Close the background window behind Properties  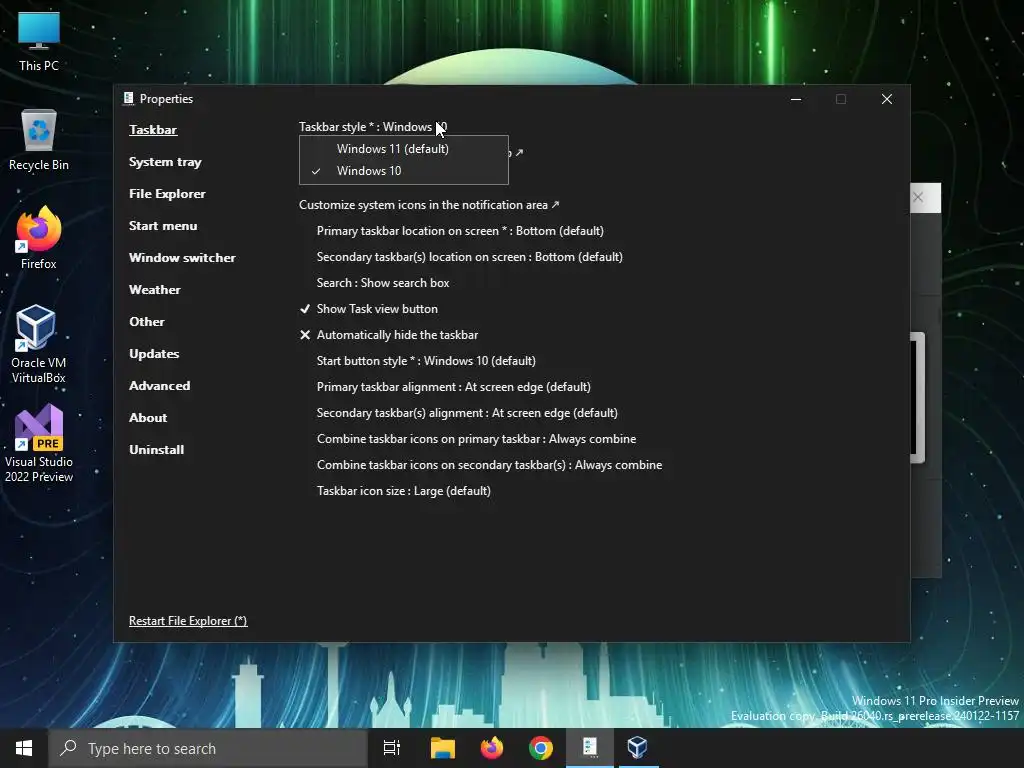918,197
